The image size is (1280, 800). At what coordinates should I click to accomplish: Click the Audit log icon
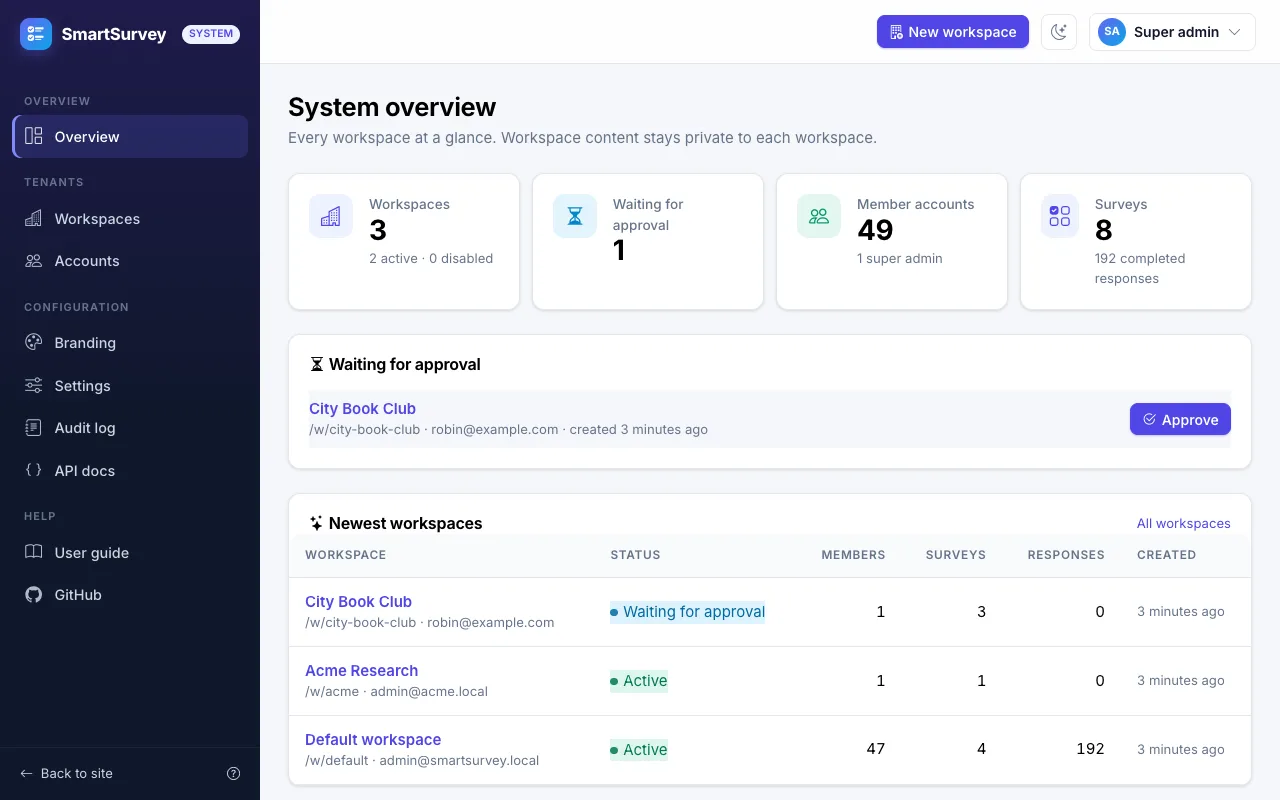(x=33, y=427)
